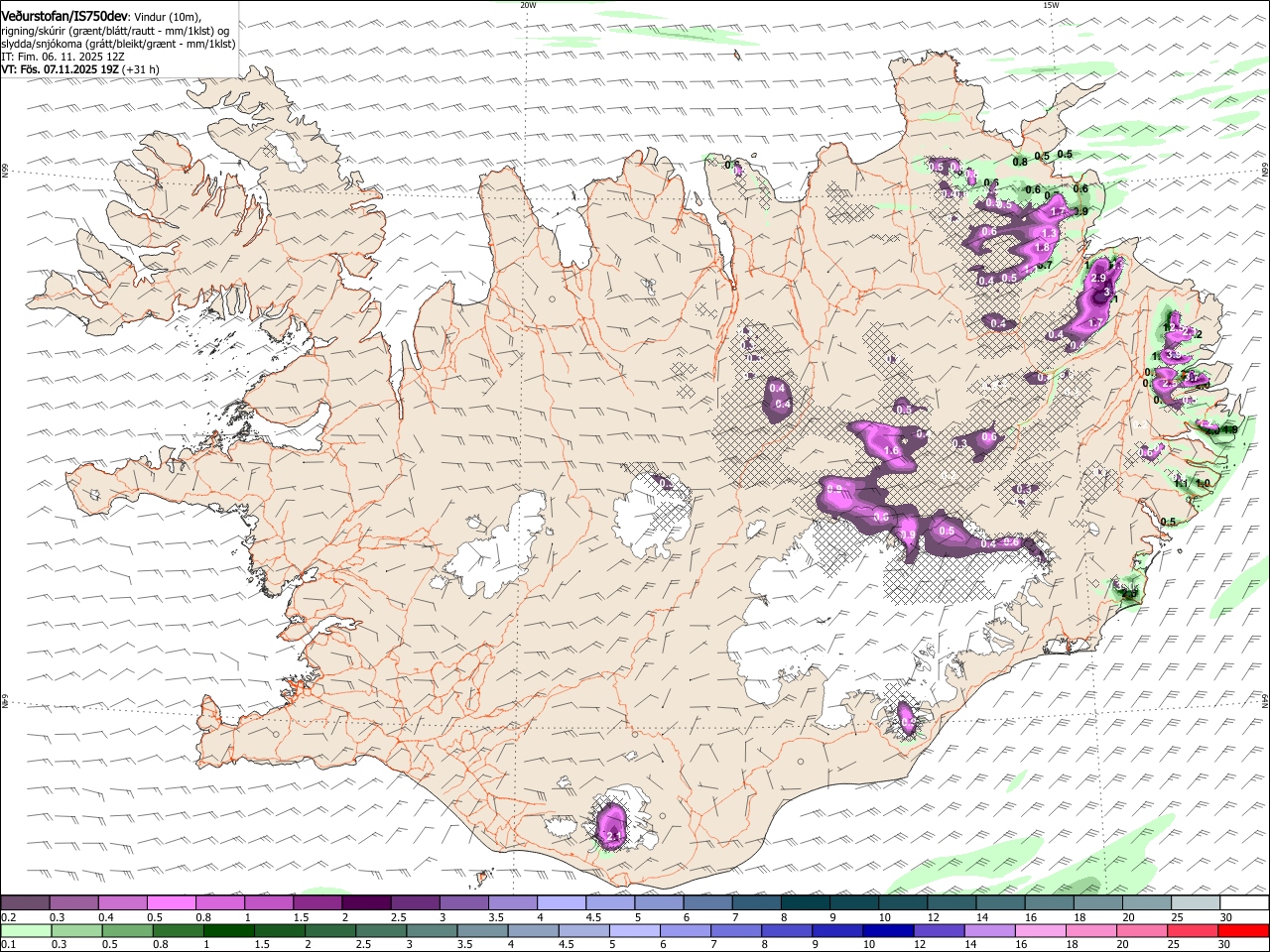
Task: Select lower legend green swatch labeled 0.5
Action: point(127,930)
